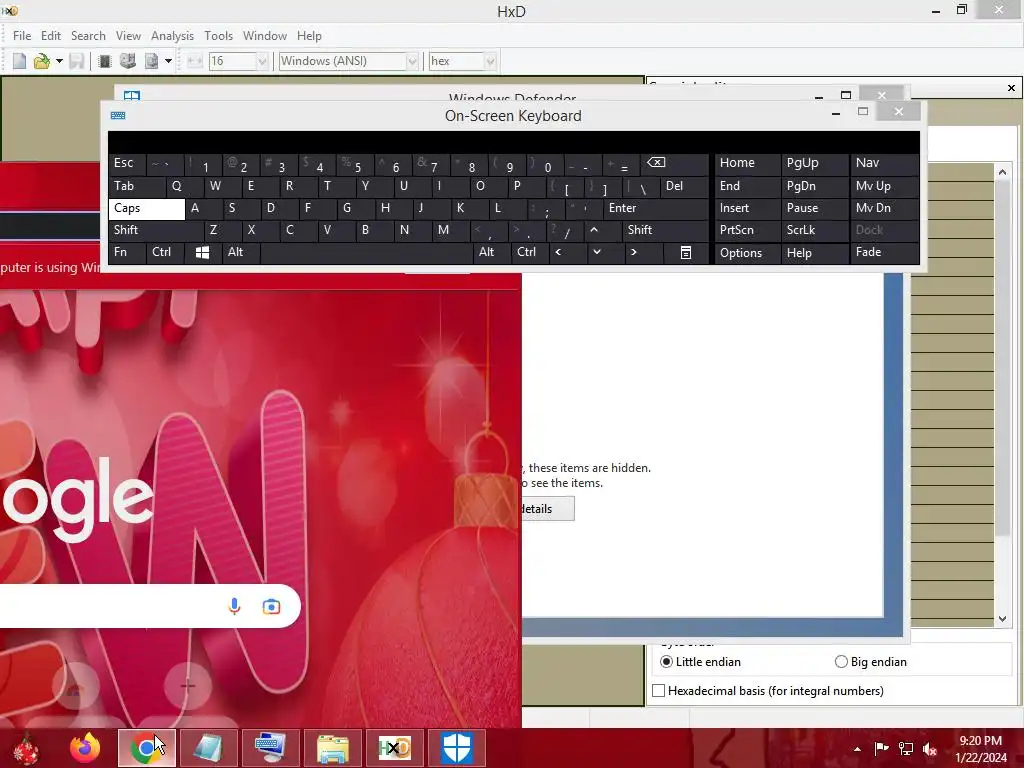Image resolution: width=1024 pixels, height=768 pixels.
Task: Tap the Esc key on keyboard
Action: pyautogui.click(x=127, y=163)
